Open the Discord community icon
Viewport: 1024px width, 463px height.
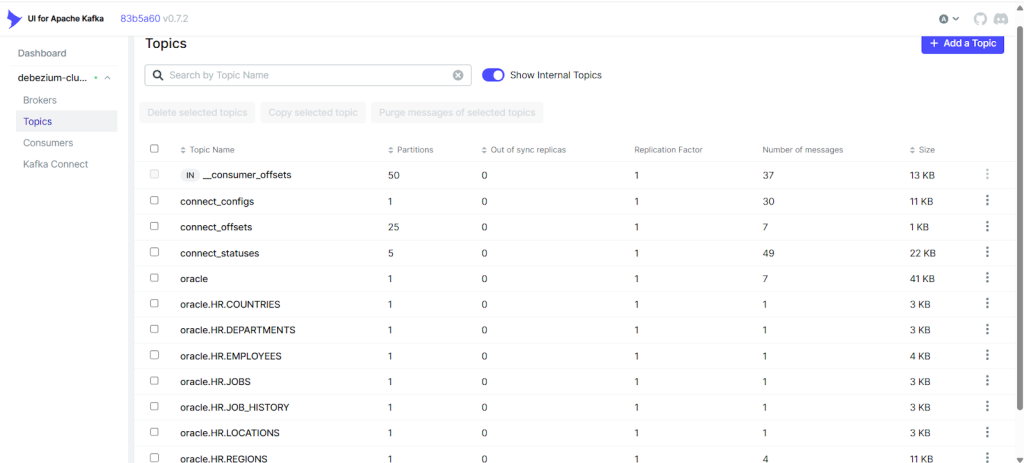[x=1001, y=19]
